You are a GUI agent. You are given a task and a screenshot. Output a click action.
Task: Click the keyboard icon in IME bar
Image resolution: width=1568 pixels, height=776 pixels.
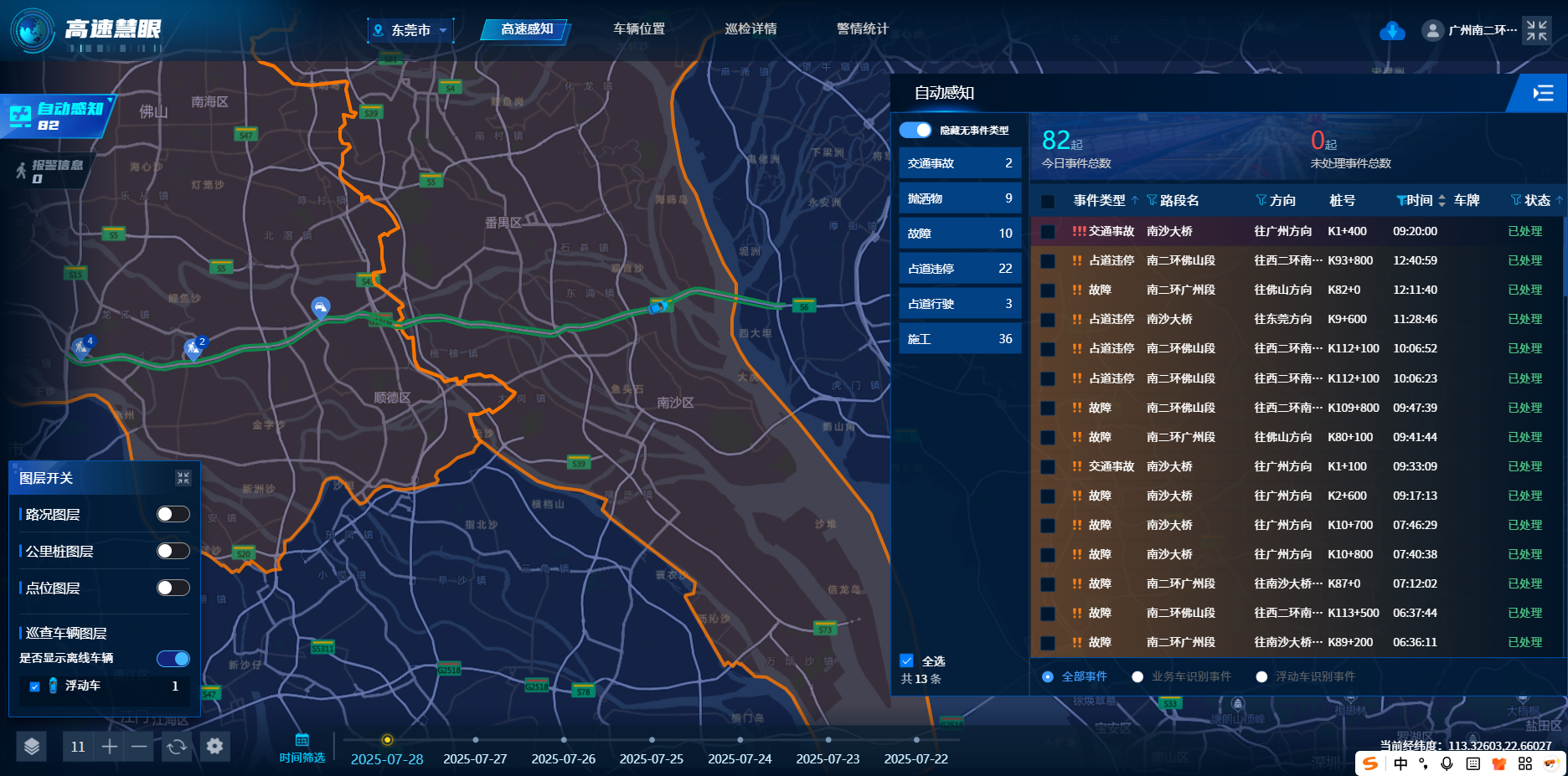click(1473, 763)
